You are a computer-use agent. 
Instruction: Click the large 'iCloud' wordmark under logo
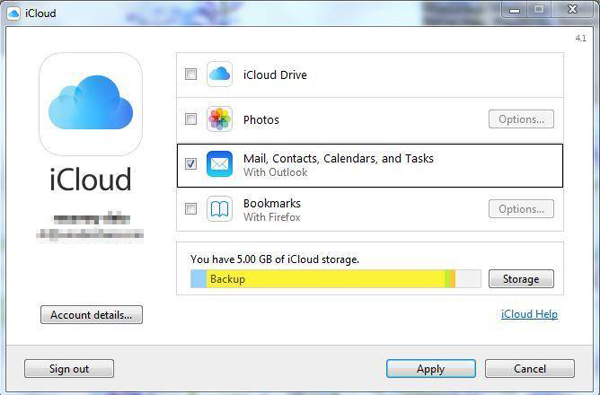coord(91,179)
